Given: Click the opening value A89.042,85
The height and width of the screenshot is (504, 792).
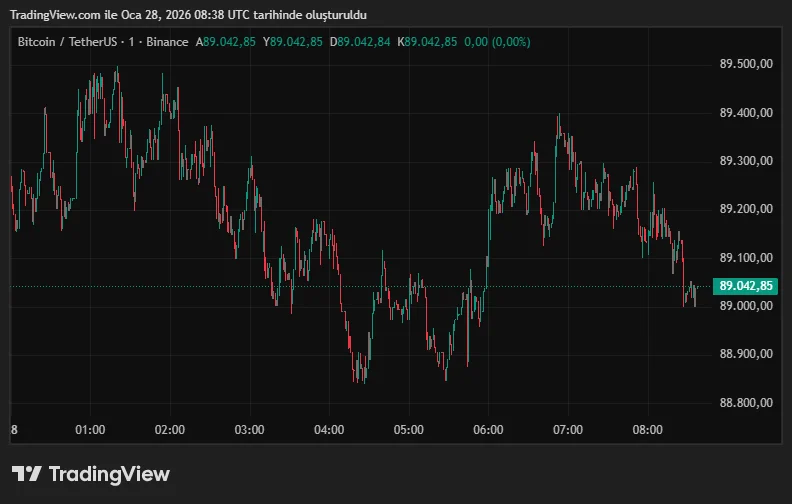Looking at the screenshot, I should (x=225, y=42).
